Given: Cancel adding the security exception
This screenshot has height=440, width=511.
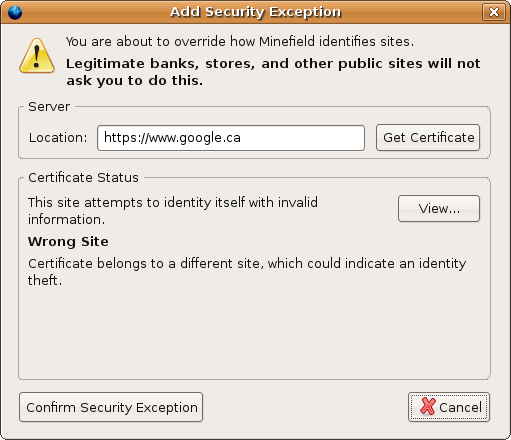Looking at the screenshot, I should [x=449, y=407].
